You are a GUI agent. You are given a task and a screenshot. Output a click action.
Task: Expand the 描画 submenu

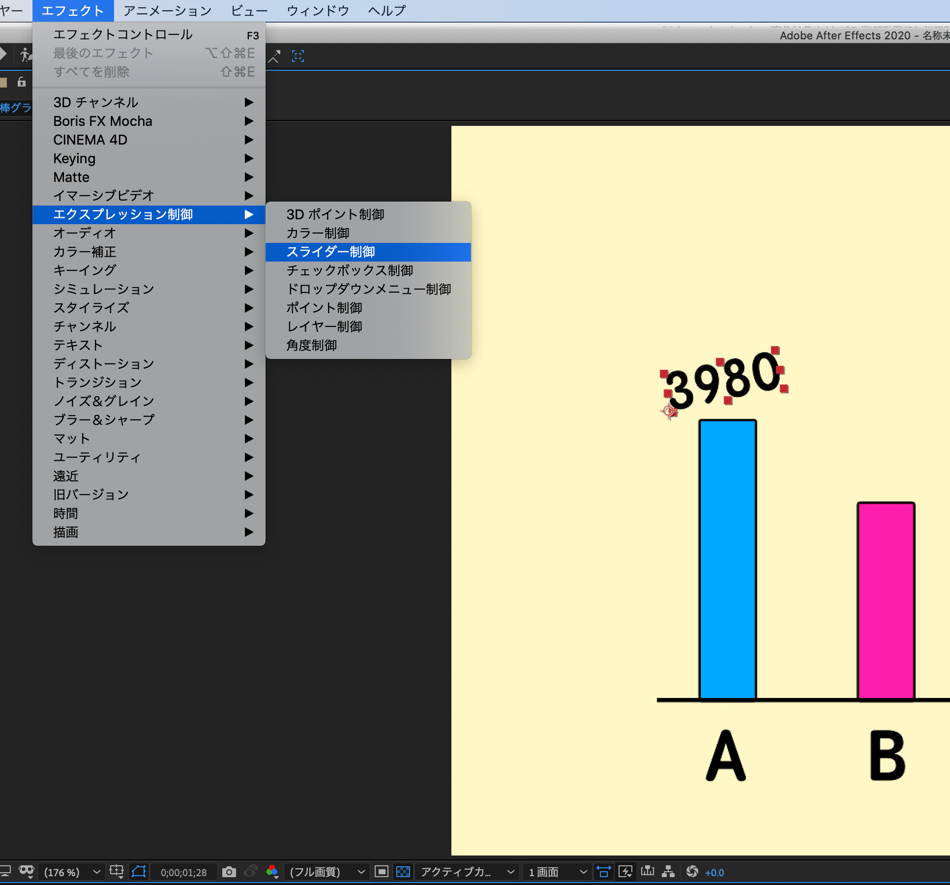pos(149,532)
